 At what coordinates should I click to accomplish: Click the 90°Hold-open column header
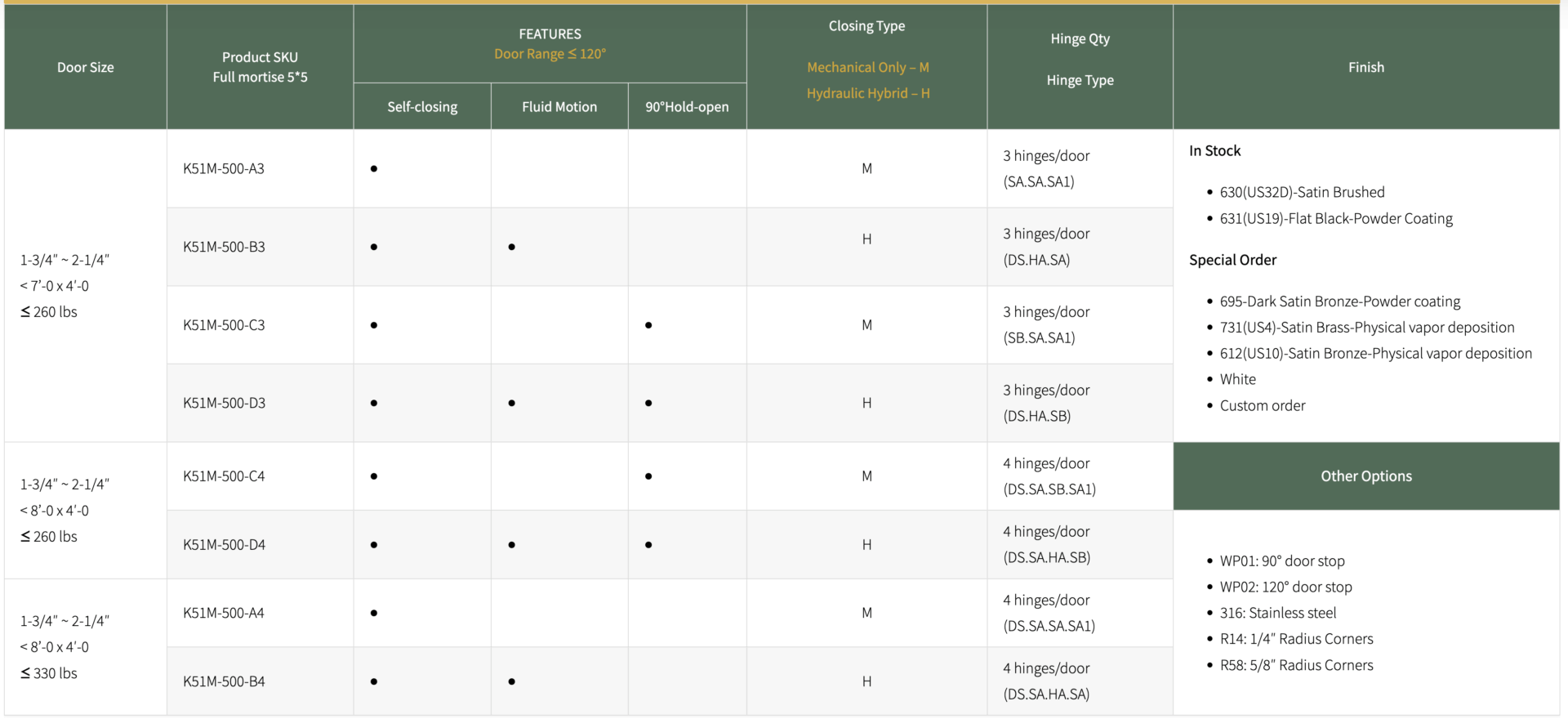coord(687,106)
